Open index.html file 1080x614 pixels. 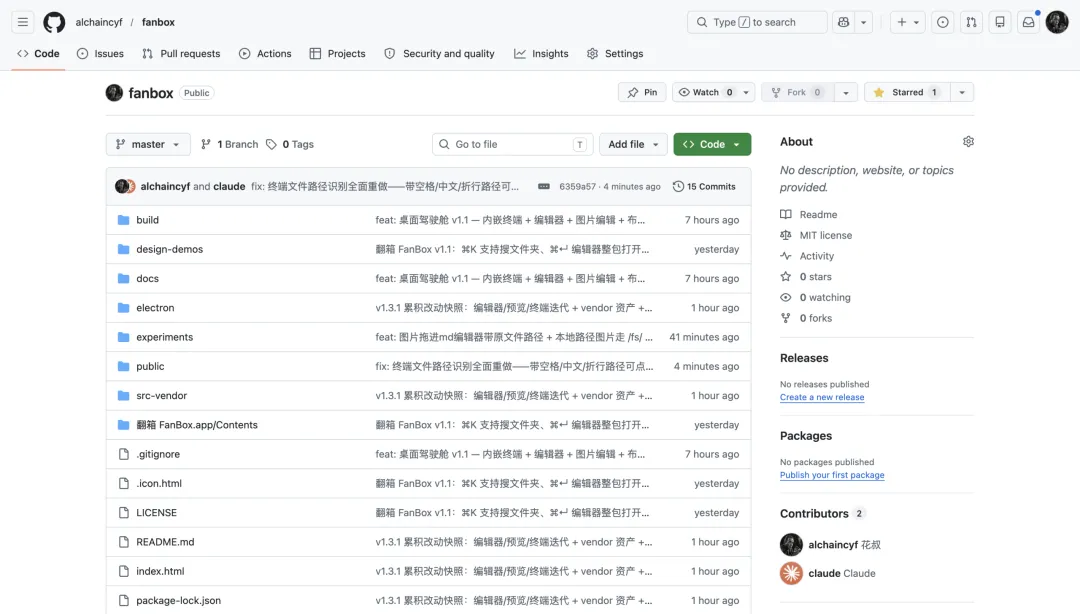pyautogui.click(x=160, y=571)
